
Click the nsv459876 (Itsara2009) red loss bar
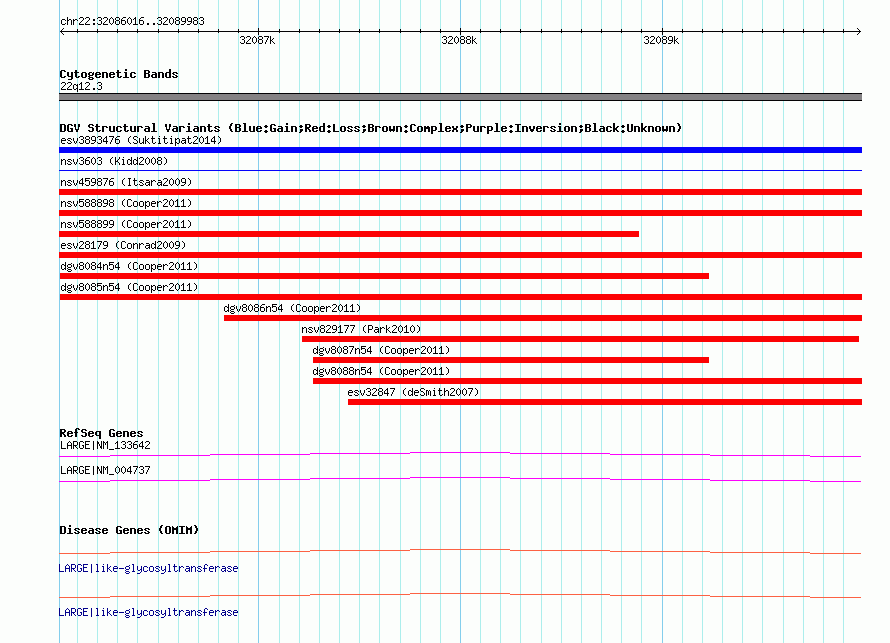460,192
